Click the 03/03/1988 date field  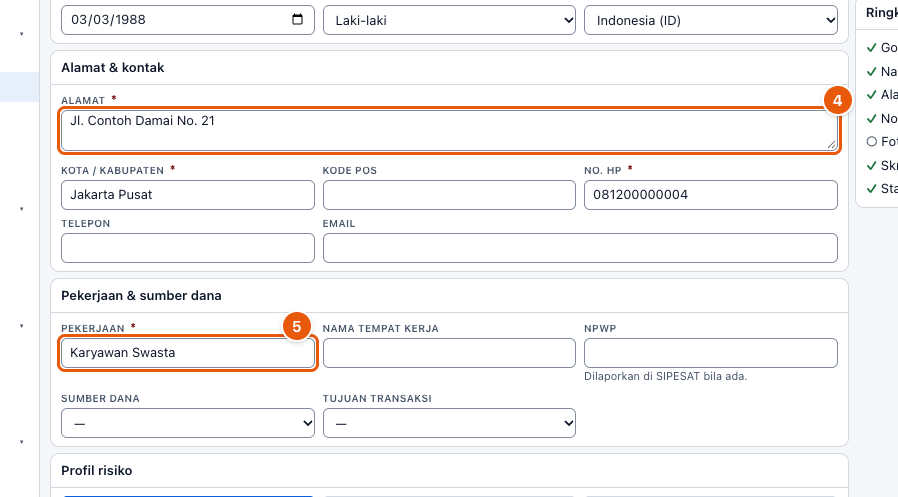coord(188,20)
